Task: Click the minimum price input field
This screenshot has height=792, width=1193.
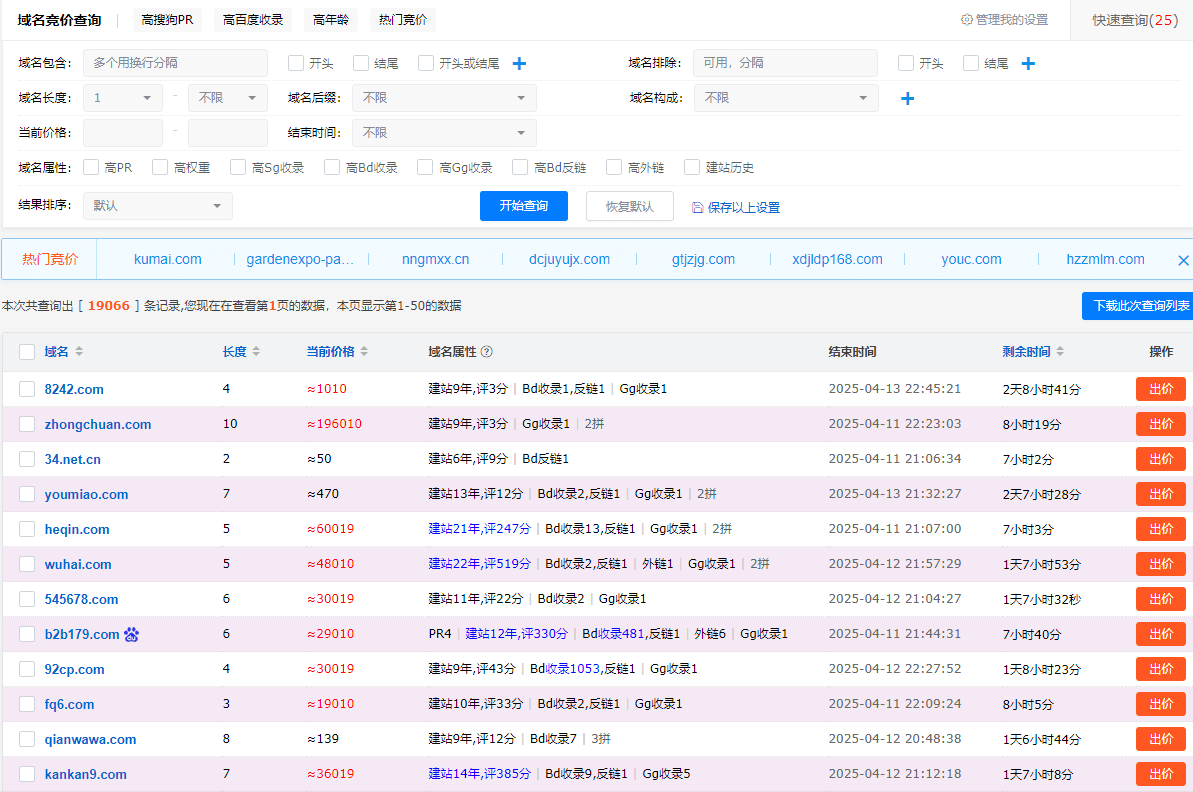Action: pos(122,132)
